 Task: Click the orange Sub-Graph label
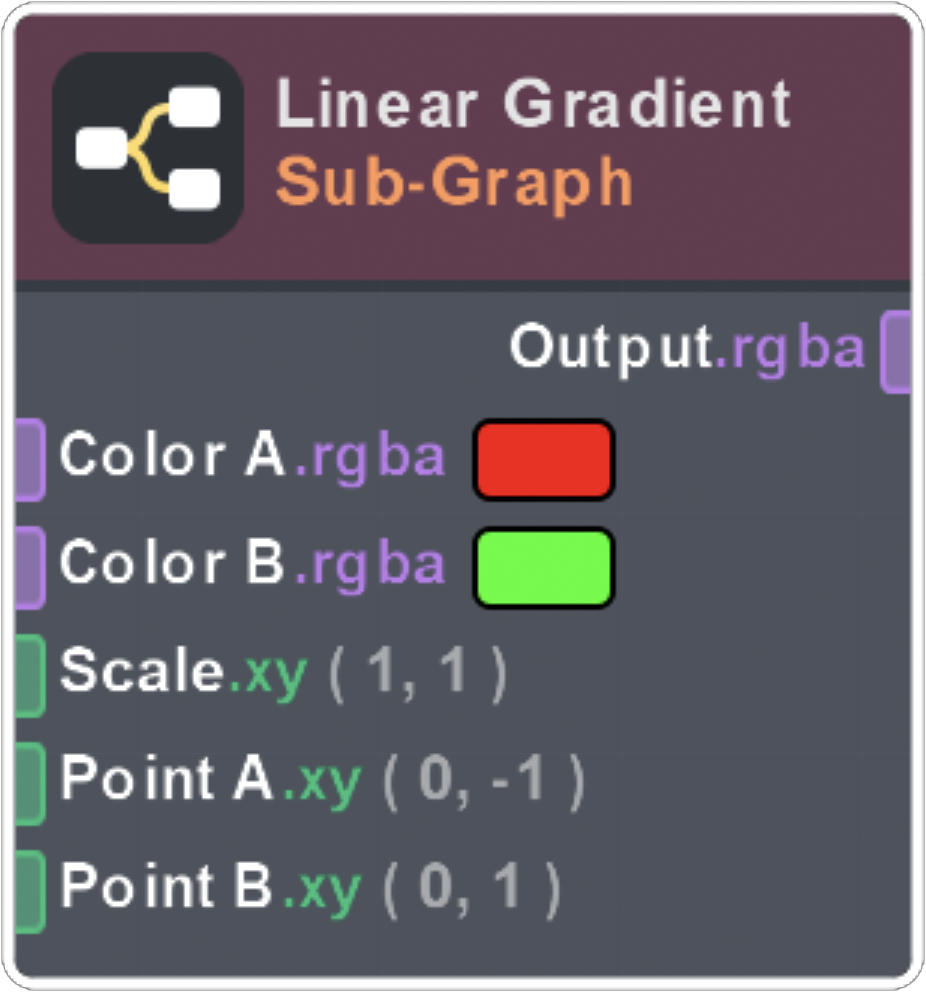[455, 182]
